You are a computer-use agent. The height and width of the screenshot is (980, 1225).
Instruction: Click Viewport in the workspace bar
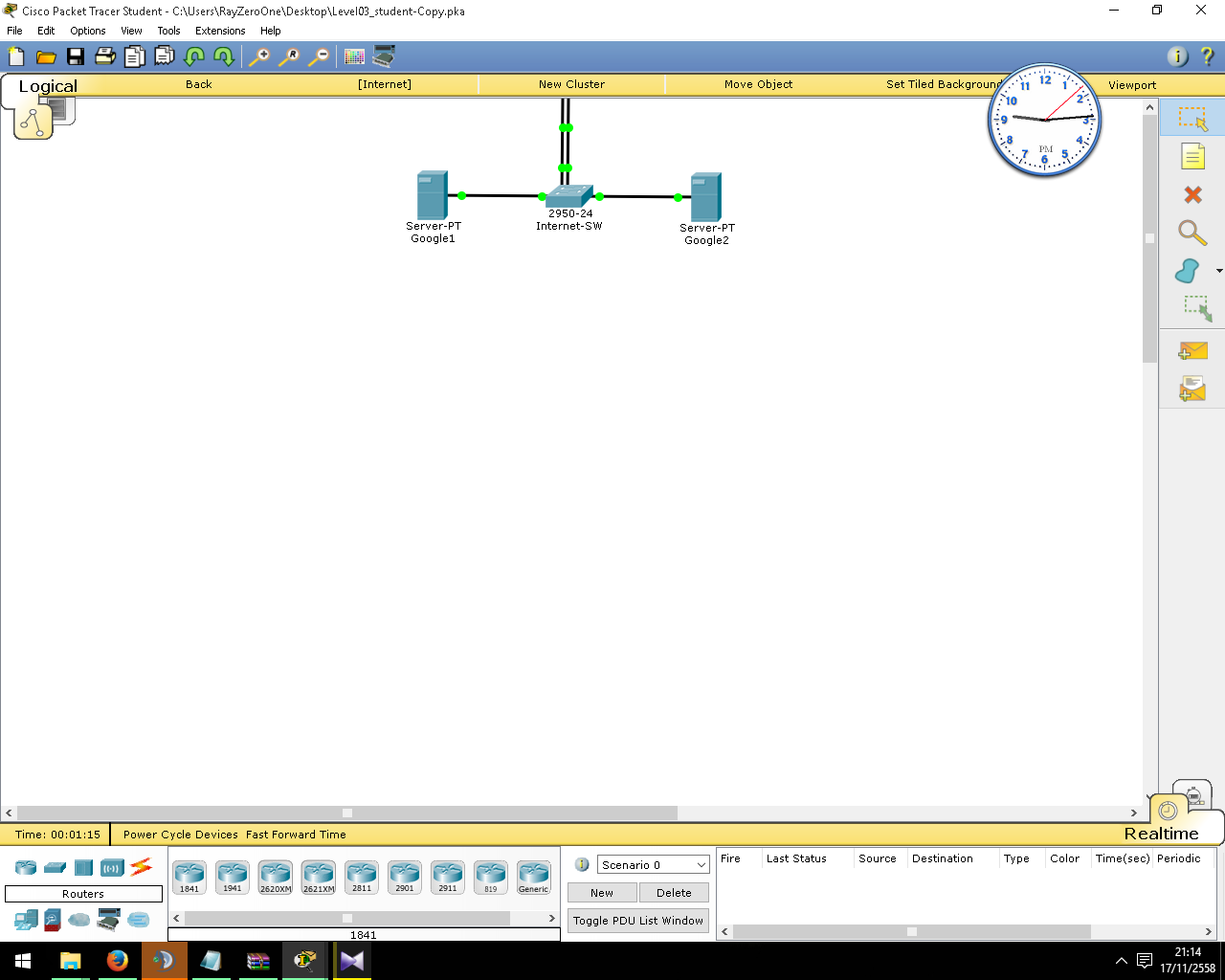click(1132, 85)
